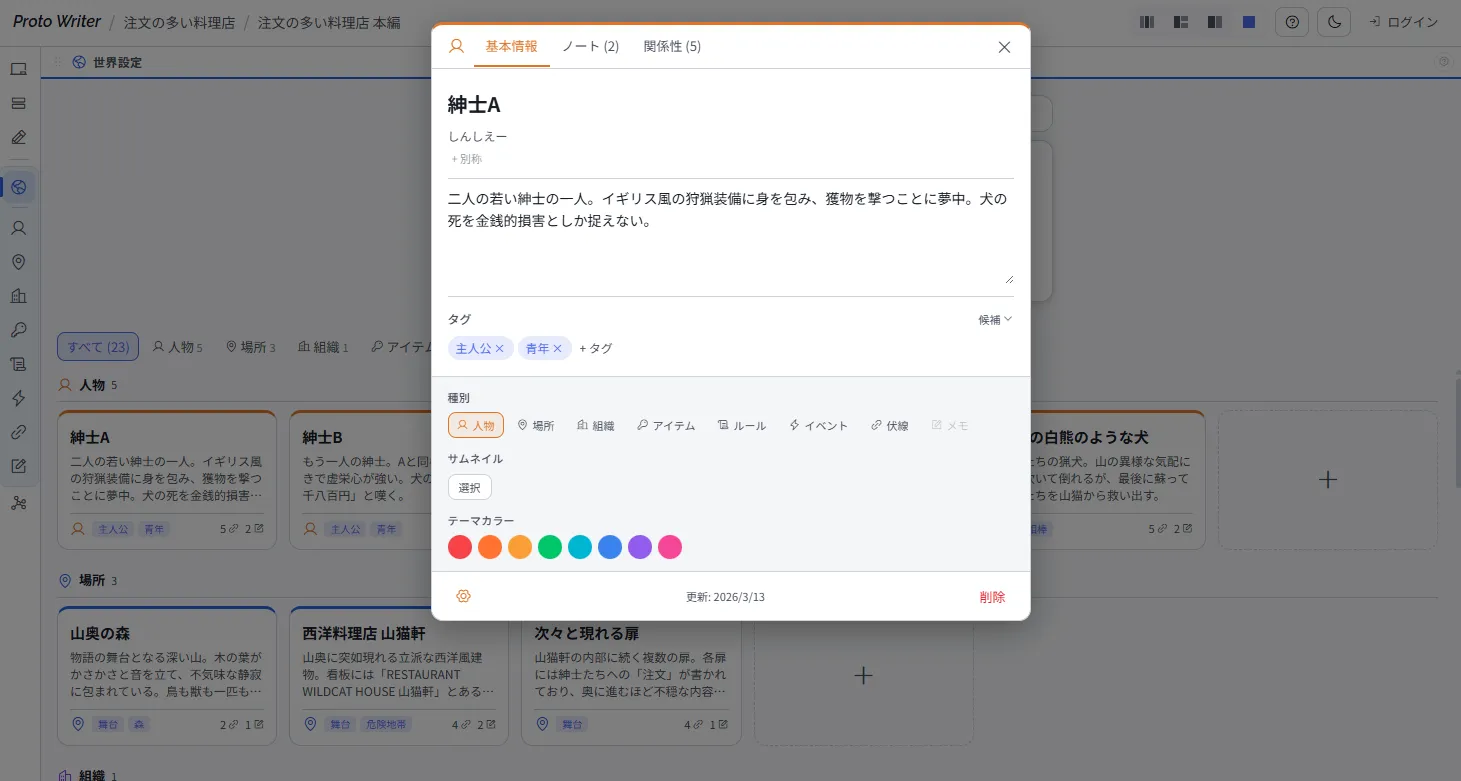The image size is (1461, 781).
Task: Open the items panel via key sidebar icon
Action: point(19,330)
